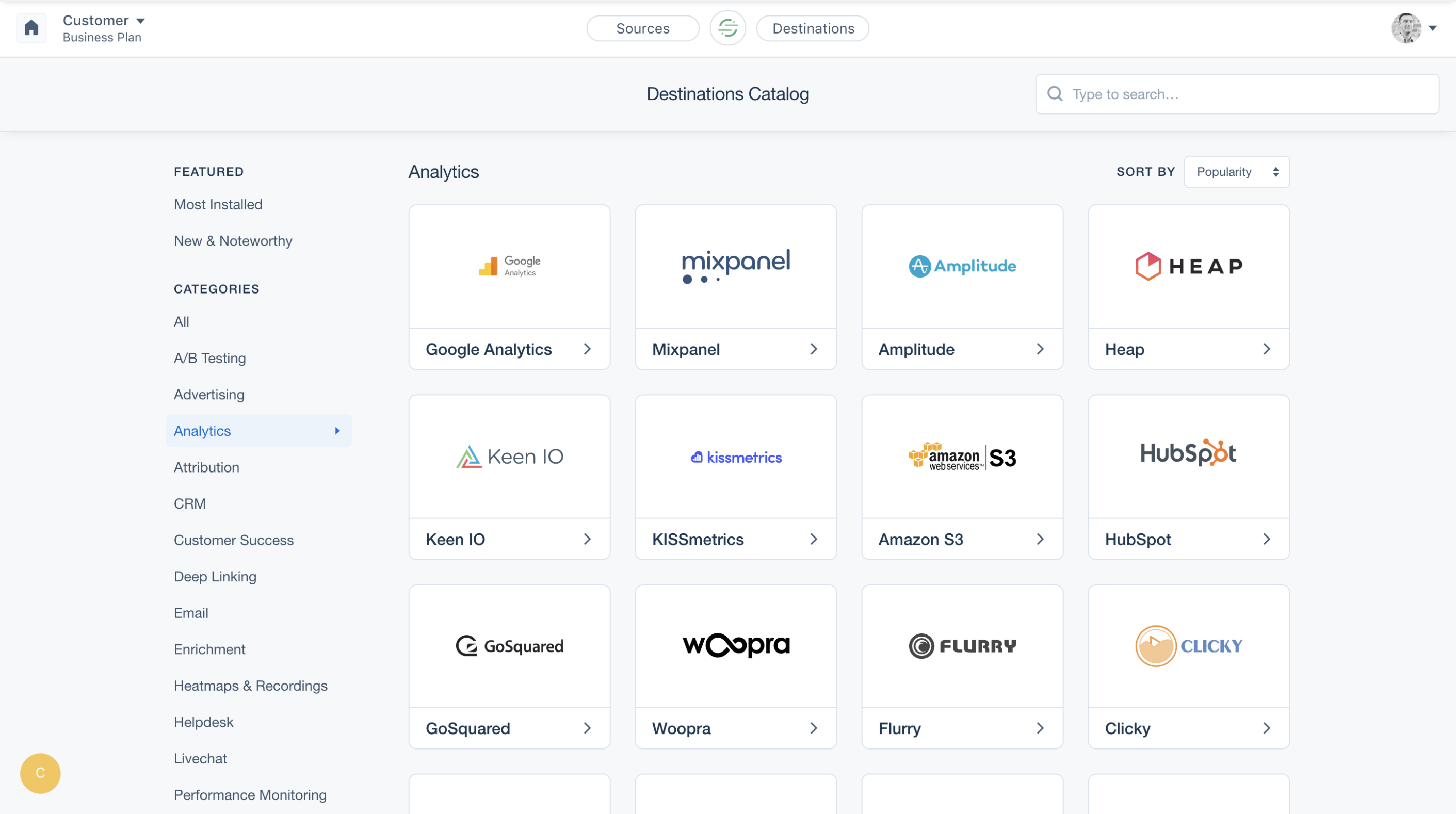Open the Sources tab
The height and width of the screenshot is (814, 1456).
[643, 28]
